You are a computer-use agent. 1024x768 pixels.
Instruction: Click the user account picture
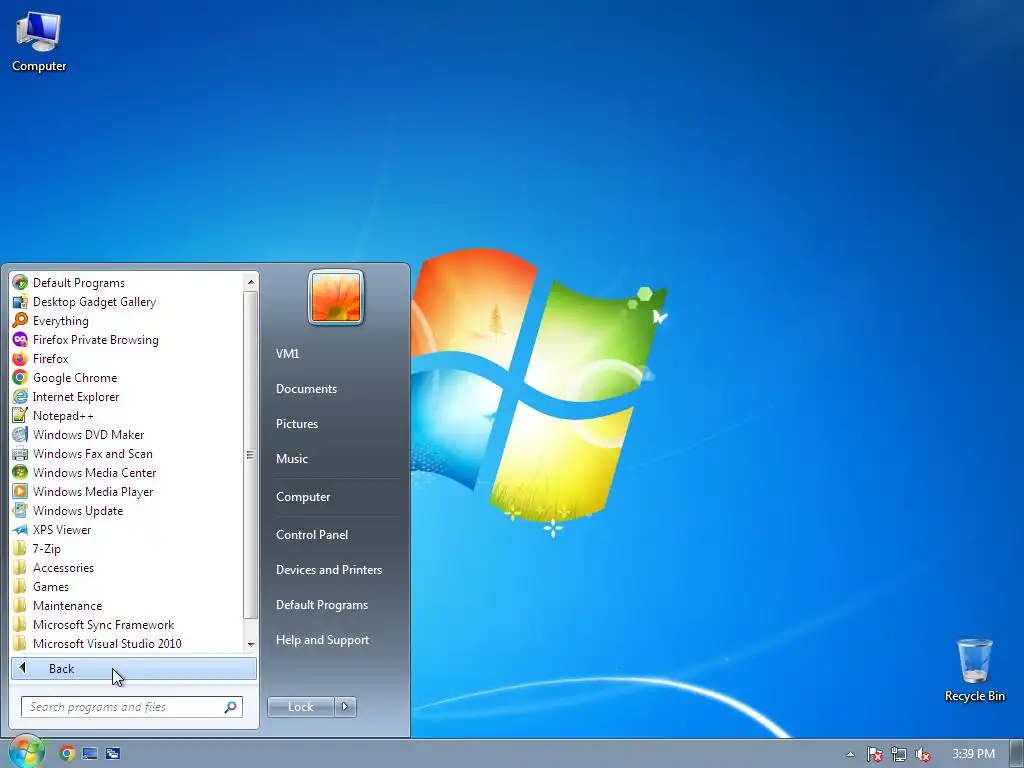click(336, 297)
